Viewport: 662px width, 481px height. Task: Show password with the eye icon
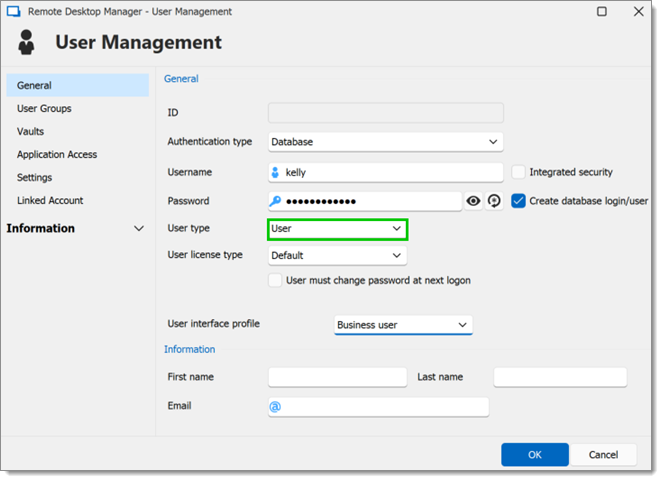[473, 201]
